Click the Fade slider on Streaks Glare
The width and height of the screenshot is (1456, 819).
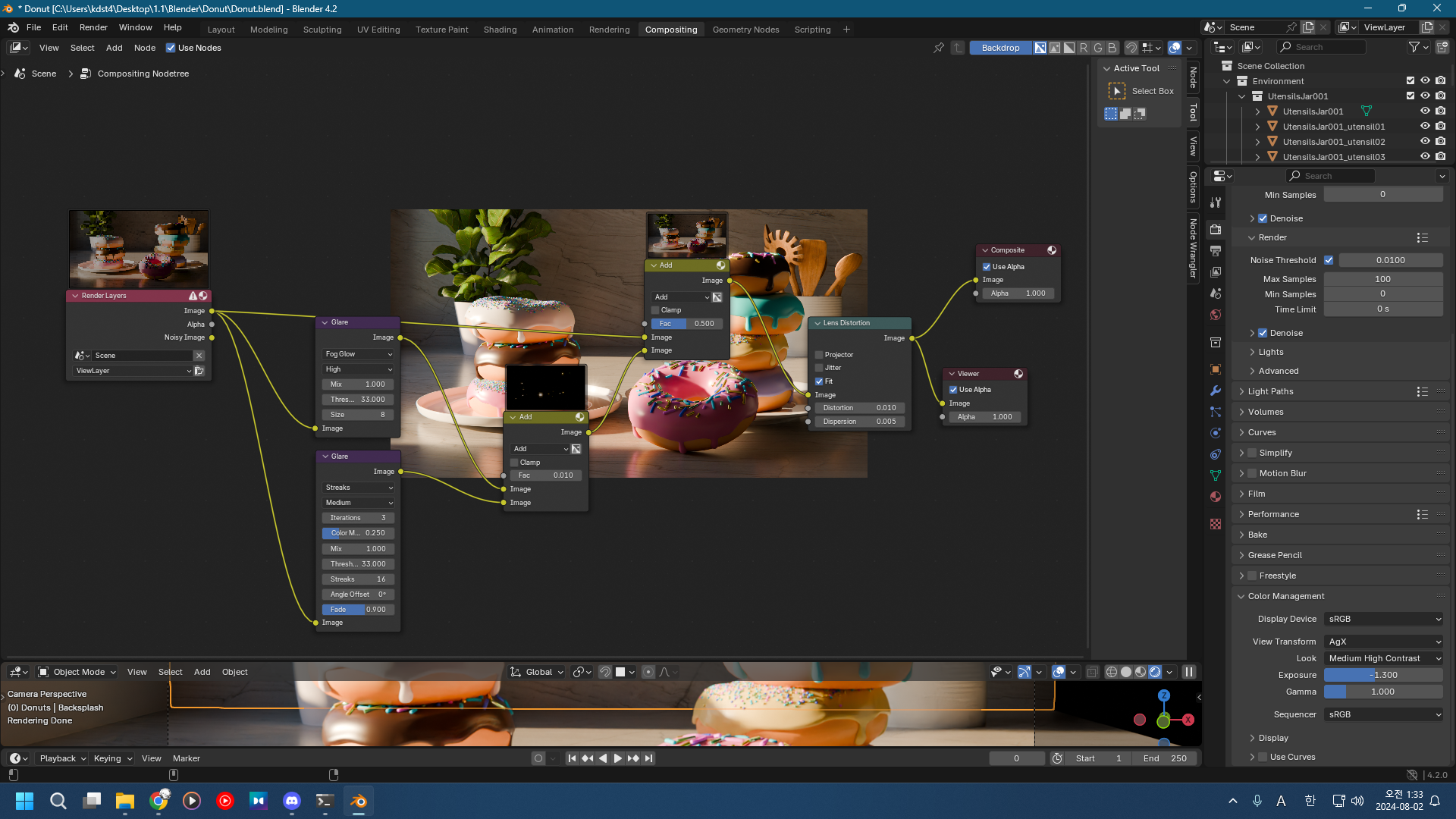pyautogui.click(x=359, y=610)
